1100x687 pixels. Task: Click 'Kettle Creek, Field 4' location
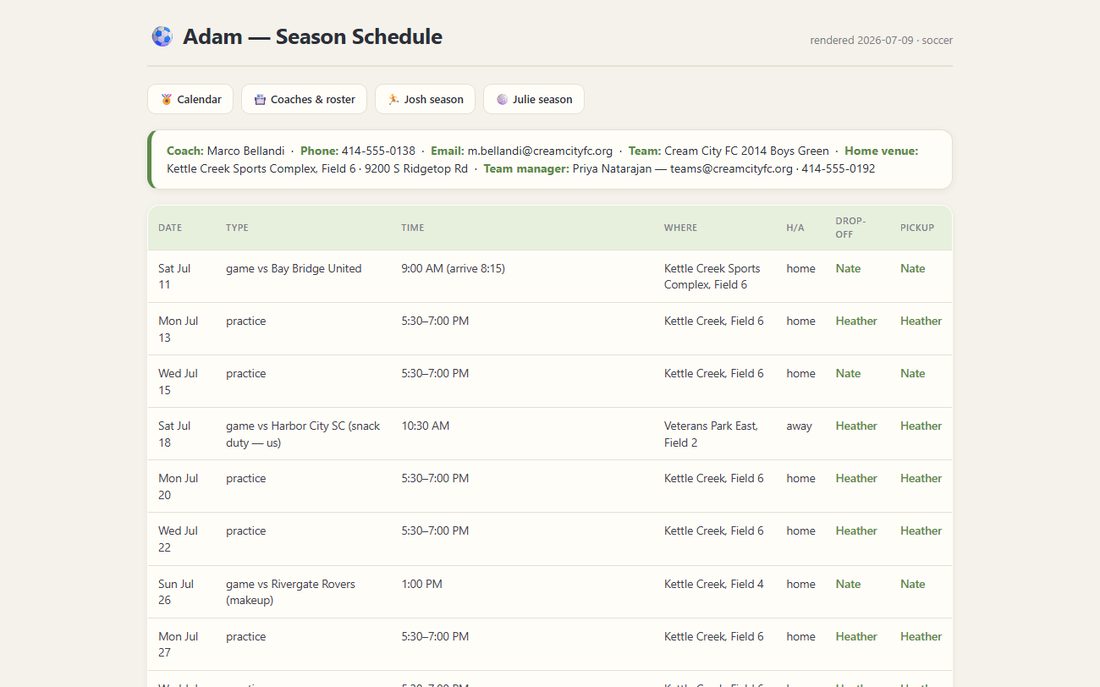click(714, 584)
